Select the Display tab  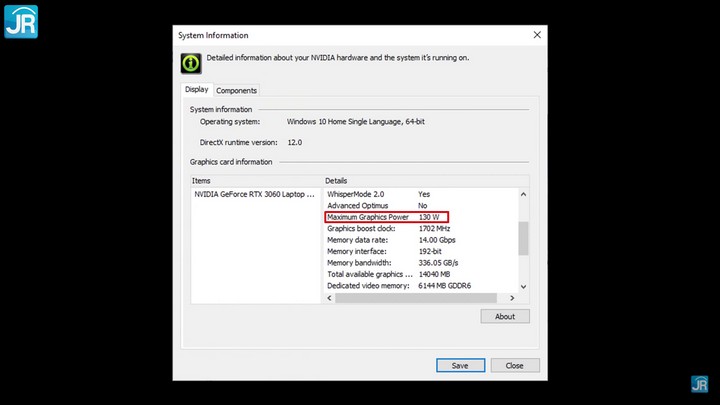click(x=197, y=90)
